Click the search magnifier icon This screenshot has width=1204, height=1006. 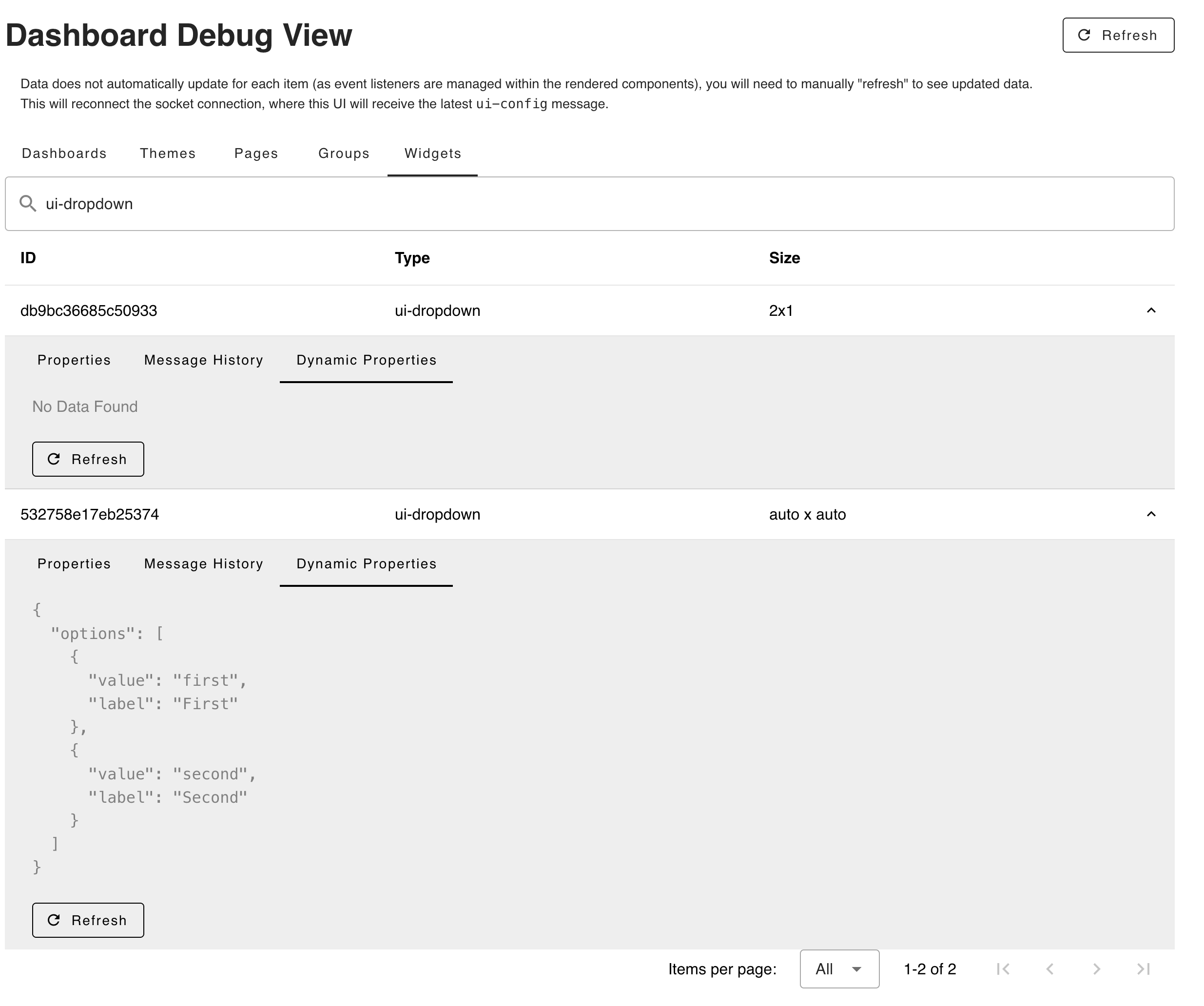coord(28,203)
